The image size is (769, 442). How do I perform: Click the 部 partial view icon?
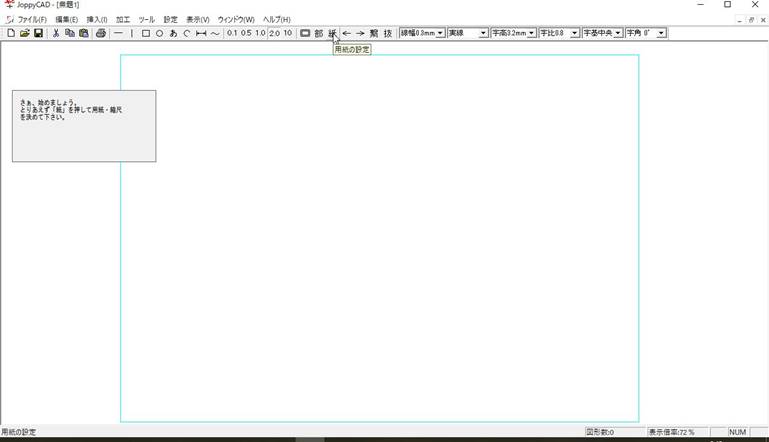[319, 33]
